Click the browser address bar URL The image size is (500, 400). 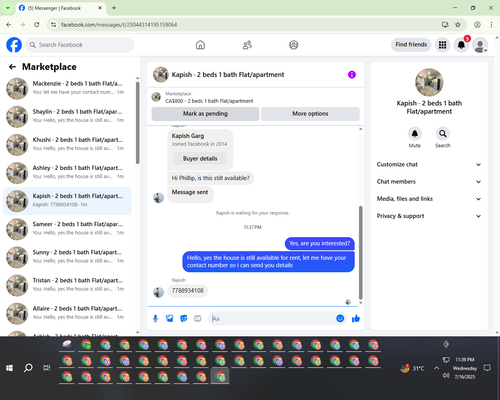pyautogui.click(x=119, y=25)
